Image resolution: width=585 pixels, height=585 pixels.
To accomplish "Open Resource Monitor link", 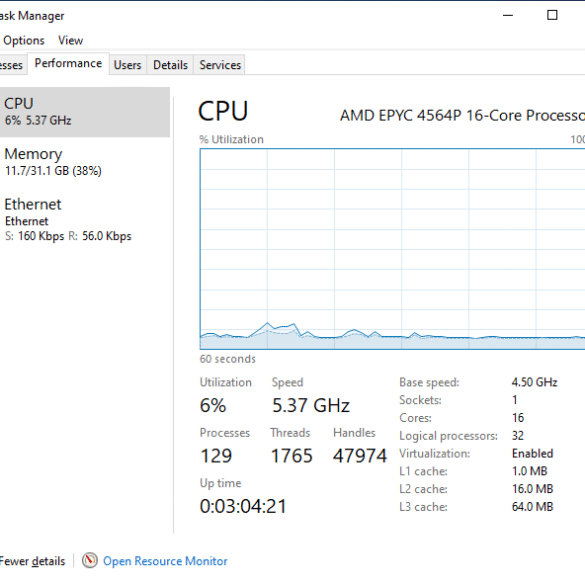I will (x=165, y=561).
